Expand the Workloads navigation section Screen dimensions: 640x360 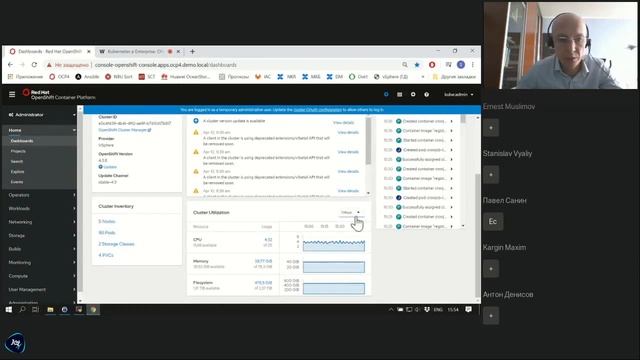click(x=41, y=209)
